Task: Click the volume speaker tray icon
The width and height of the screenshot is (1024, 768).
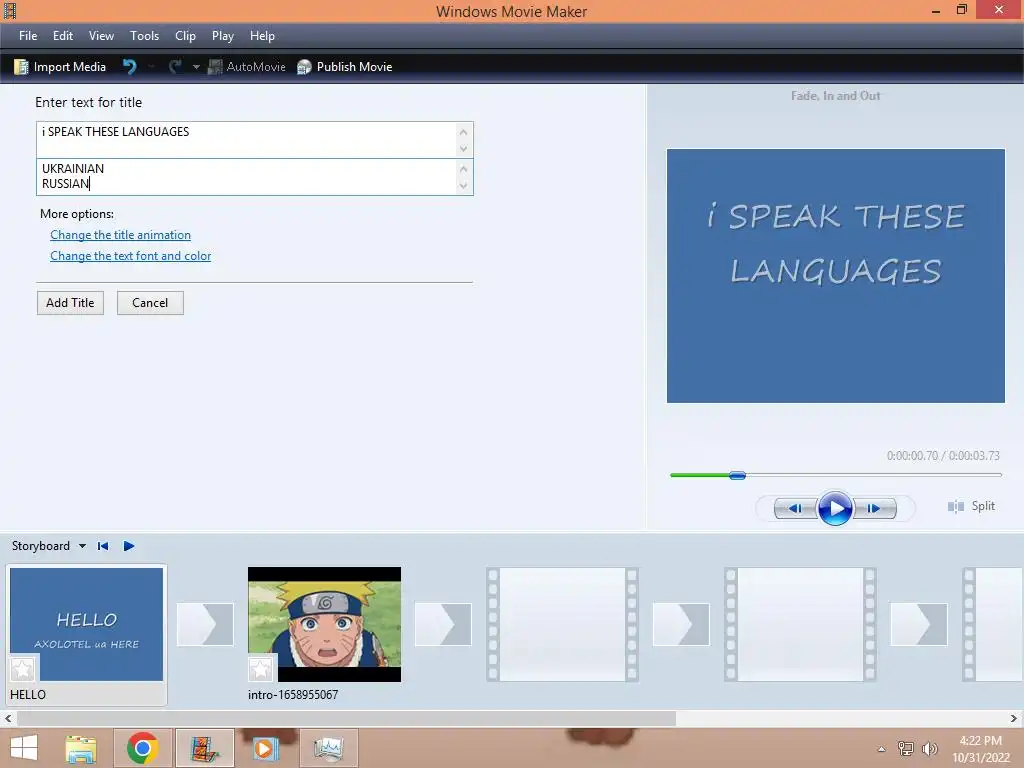Action: coord(930,748)
